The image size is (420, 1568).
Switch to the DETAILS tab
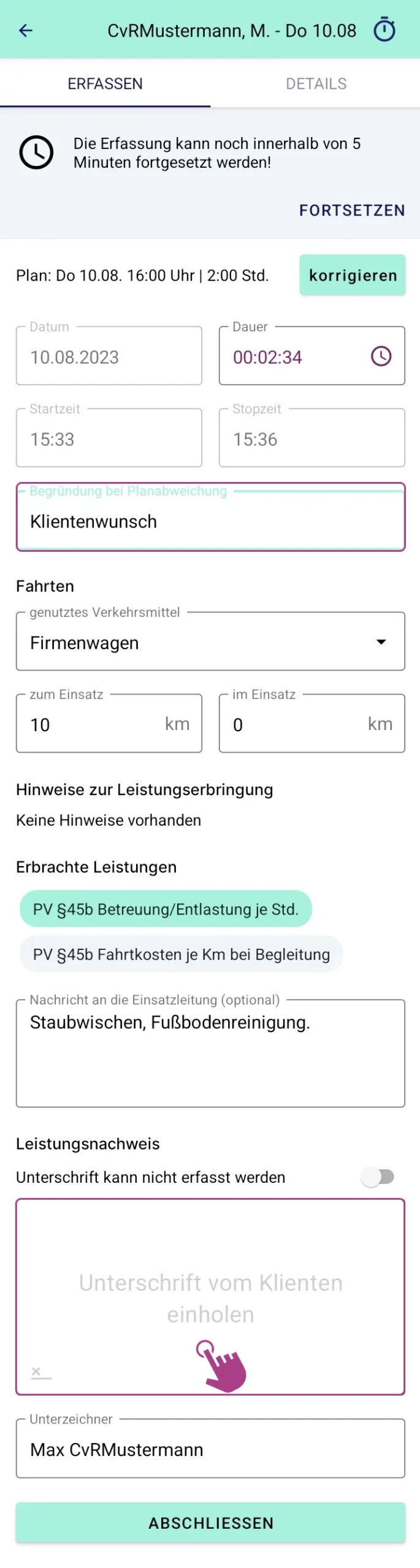click(316, 84)
